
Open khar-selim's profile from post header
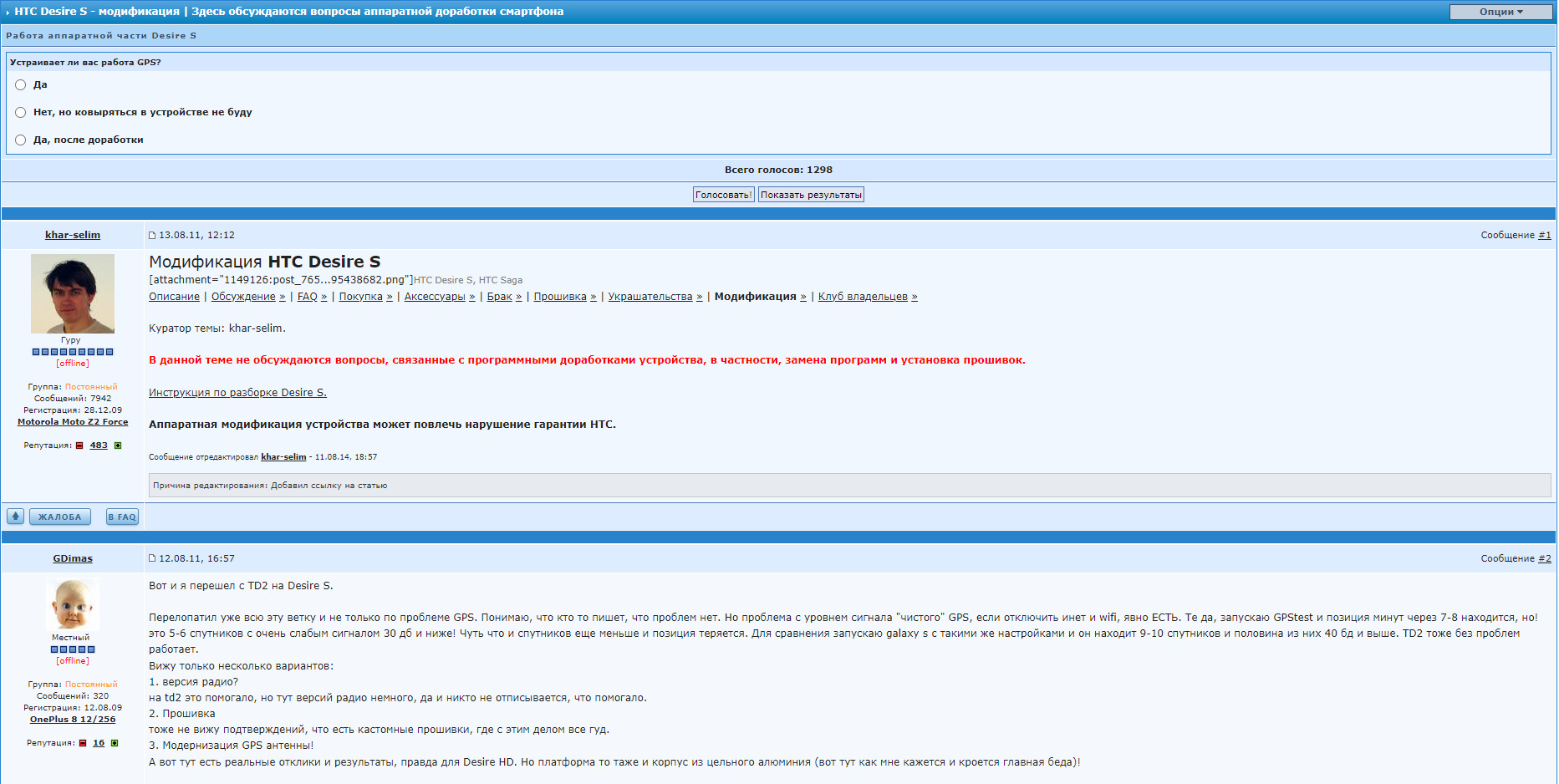[73, 235]
